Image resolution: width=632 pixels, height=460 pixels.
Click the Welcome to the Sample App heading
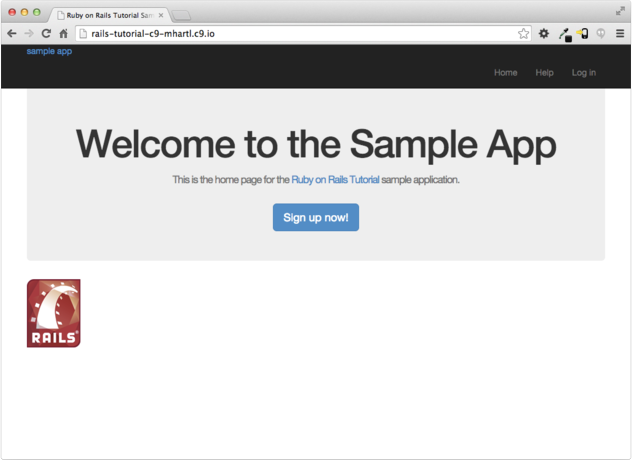pyautogui.click(x=315, y=144)
